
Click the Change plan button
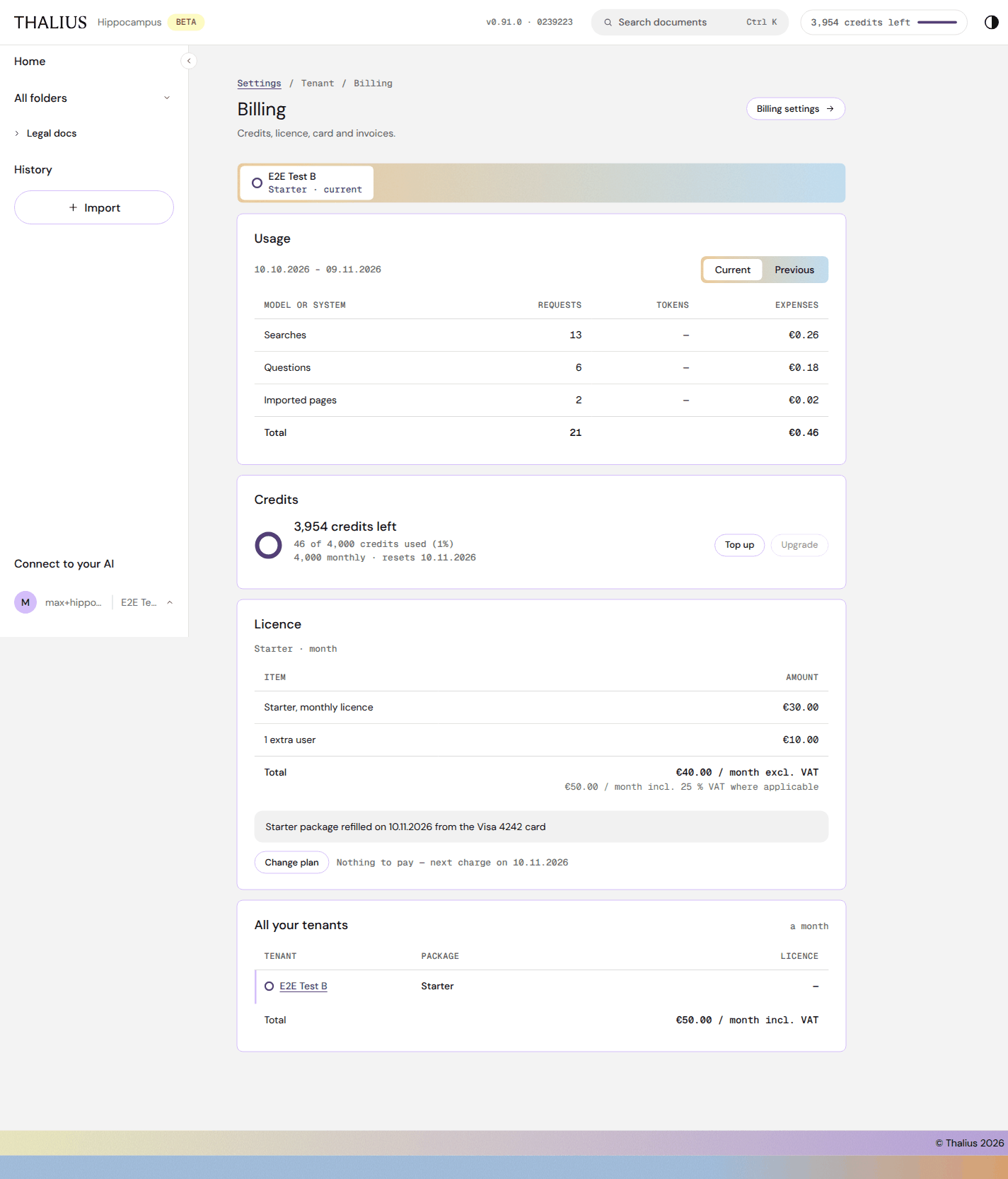tap(291, 862)
